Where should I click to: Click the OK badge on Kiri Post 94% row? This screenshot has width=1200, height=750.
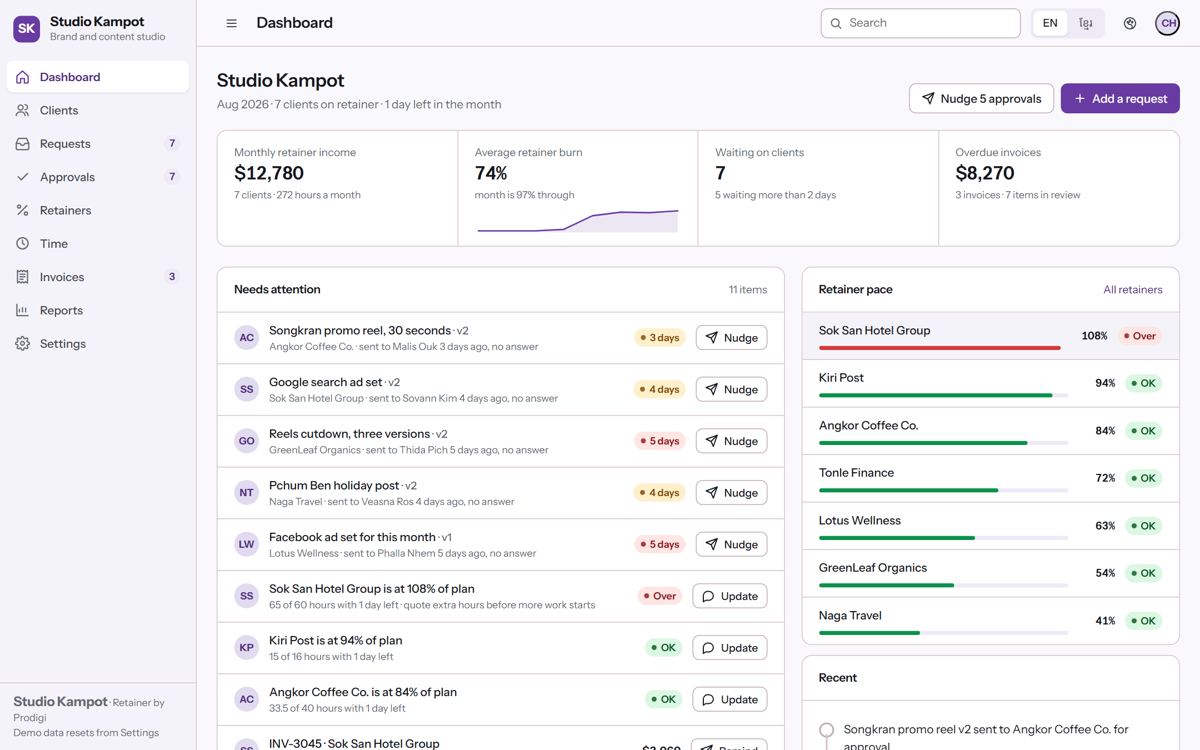664,647
